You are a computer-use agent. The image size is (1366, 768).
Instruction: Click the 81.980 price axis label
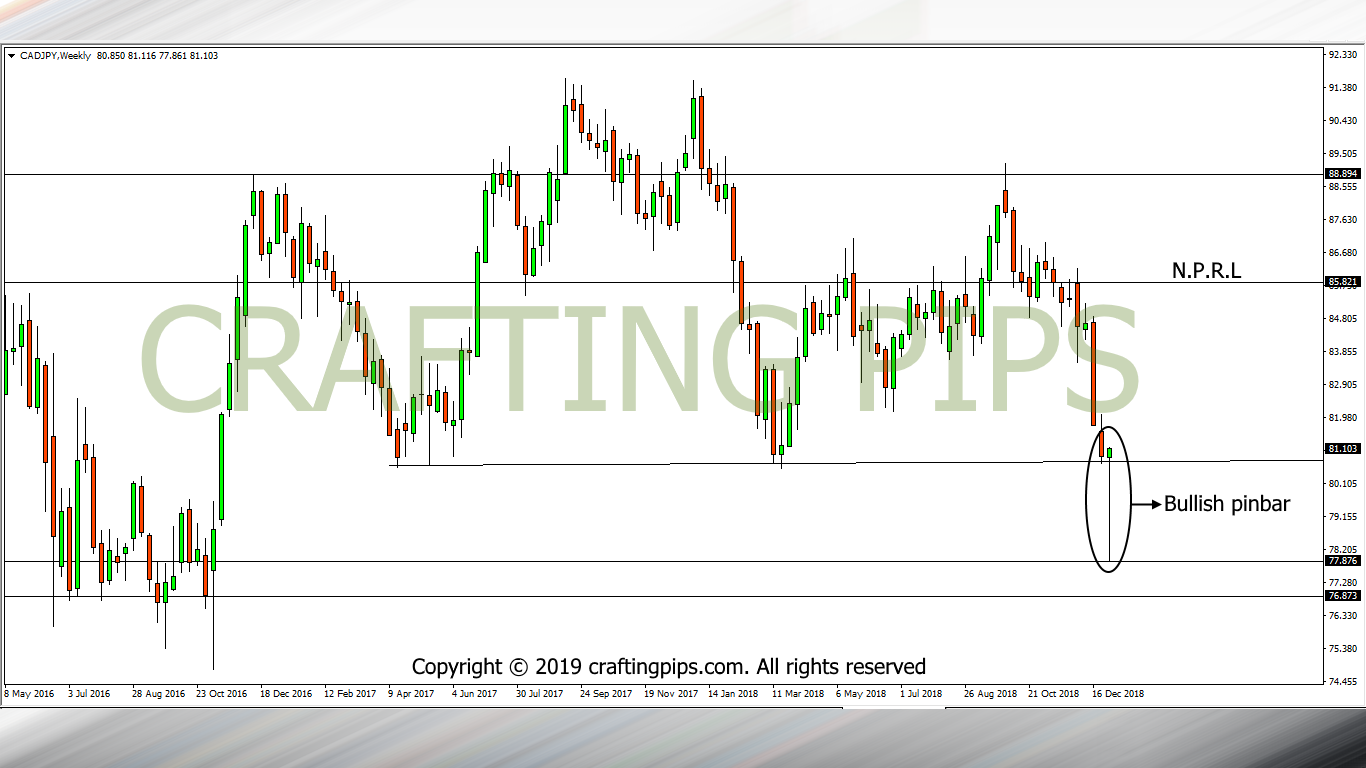click(x=1342, y=418)
